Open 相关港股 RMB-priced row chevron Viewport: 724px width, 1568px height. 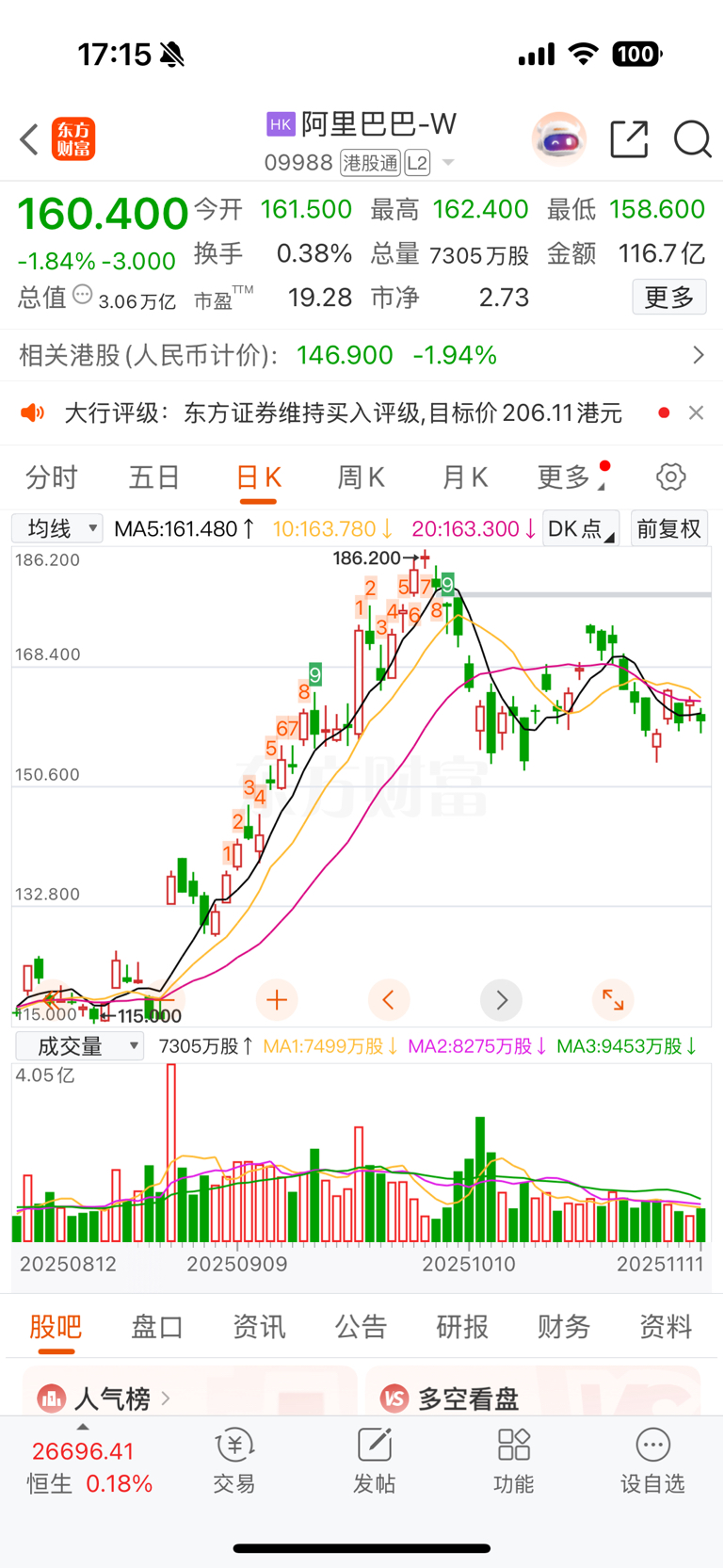tap(698, 355)
